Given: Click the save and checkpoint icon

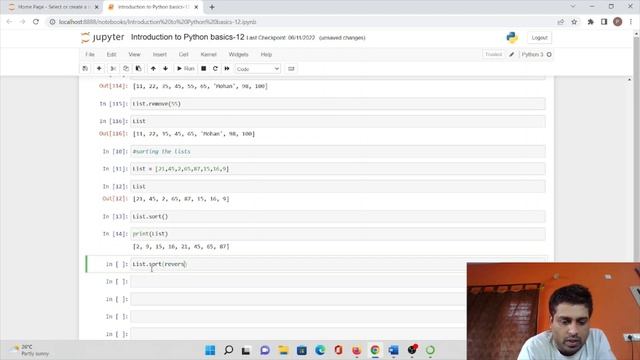Looking at the screenshot, I should tap(85, 69).
